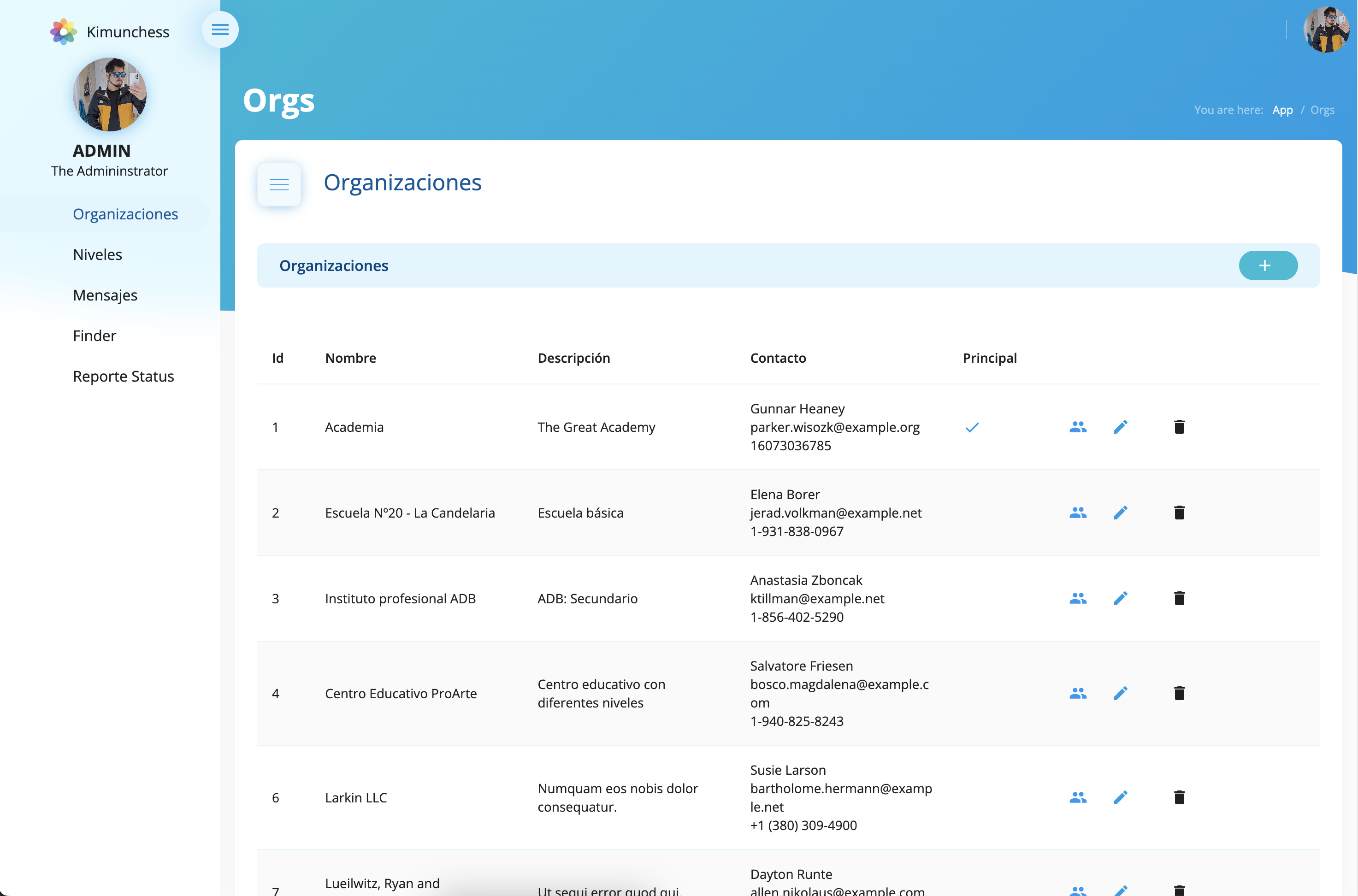Click the users icon for Academia row

(1077, 427)
